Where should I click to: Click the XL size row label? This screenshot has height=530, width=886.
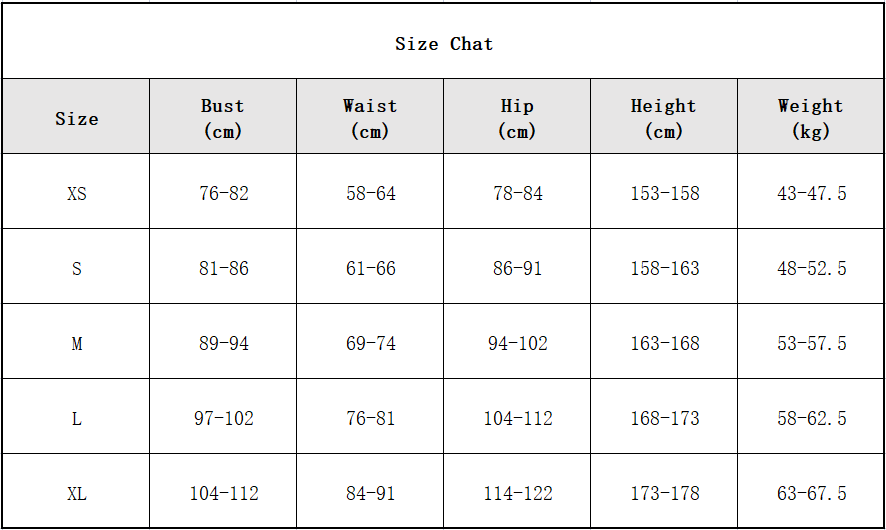click(x=77, y=493)
